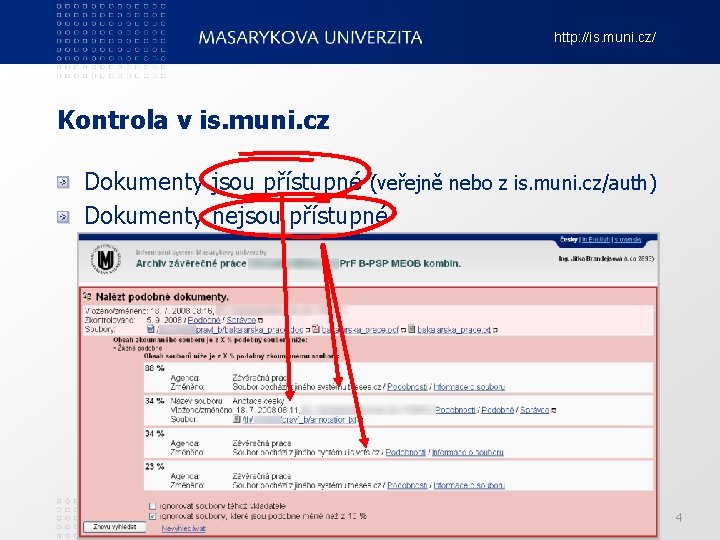Image resolution: width=720 pixels, height=540 pixels.
Task: Open Podobnosti link in the 88 % result
Action: coord(407,387)
